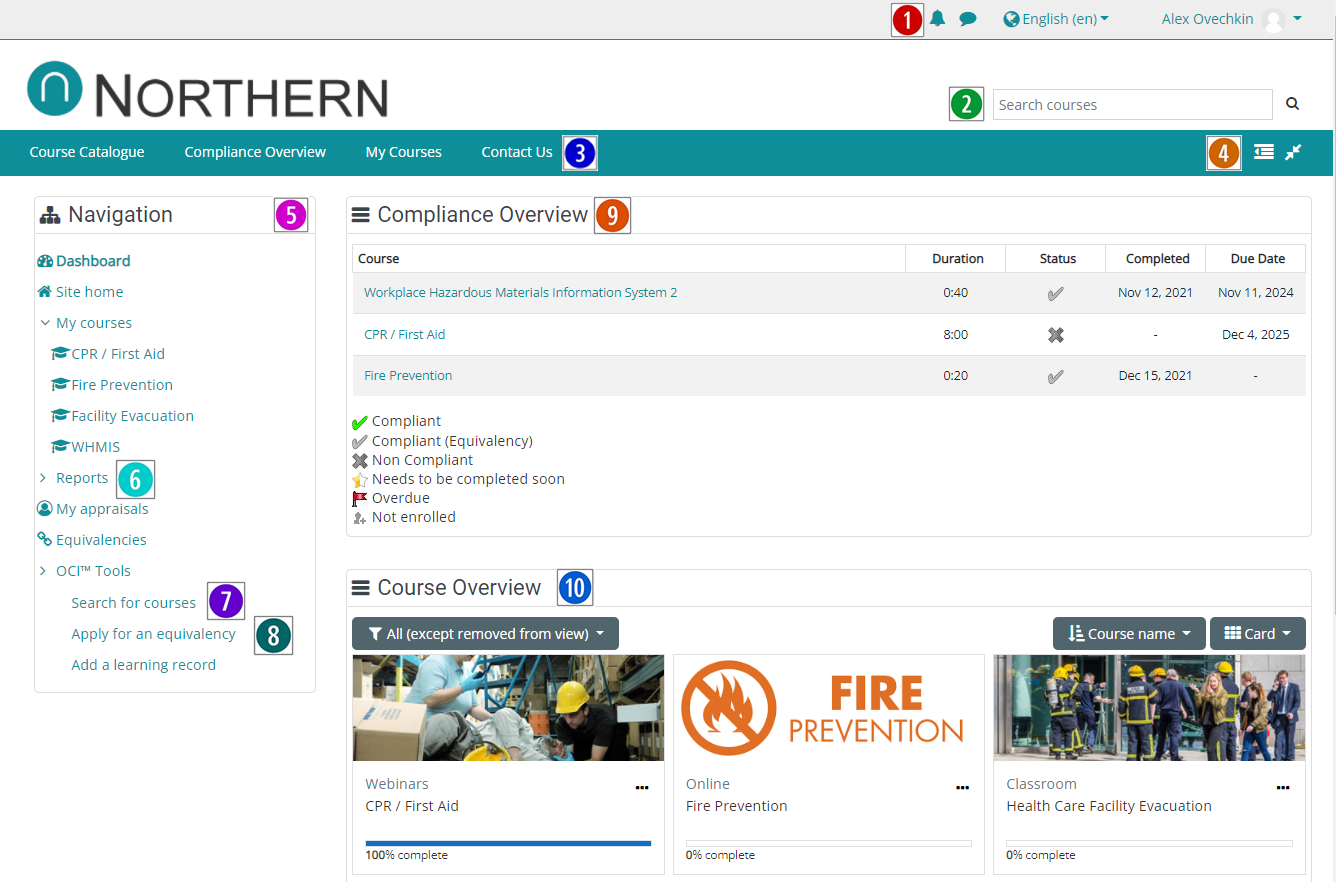Open the Workplace Hazardous Materials Information System 2 link
1336x882 pixels.
[x=520, y=293]
